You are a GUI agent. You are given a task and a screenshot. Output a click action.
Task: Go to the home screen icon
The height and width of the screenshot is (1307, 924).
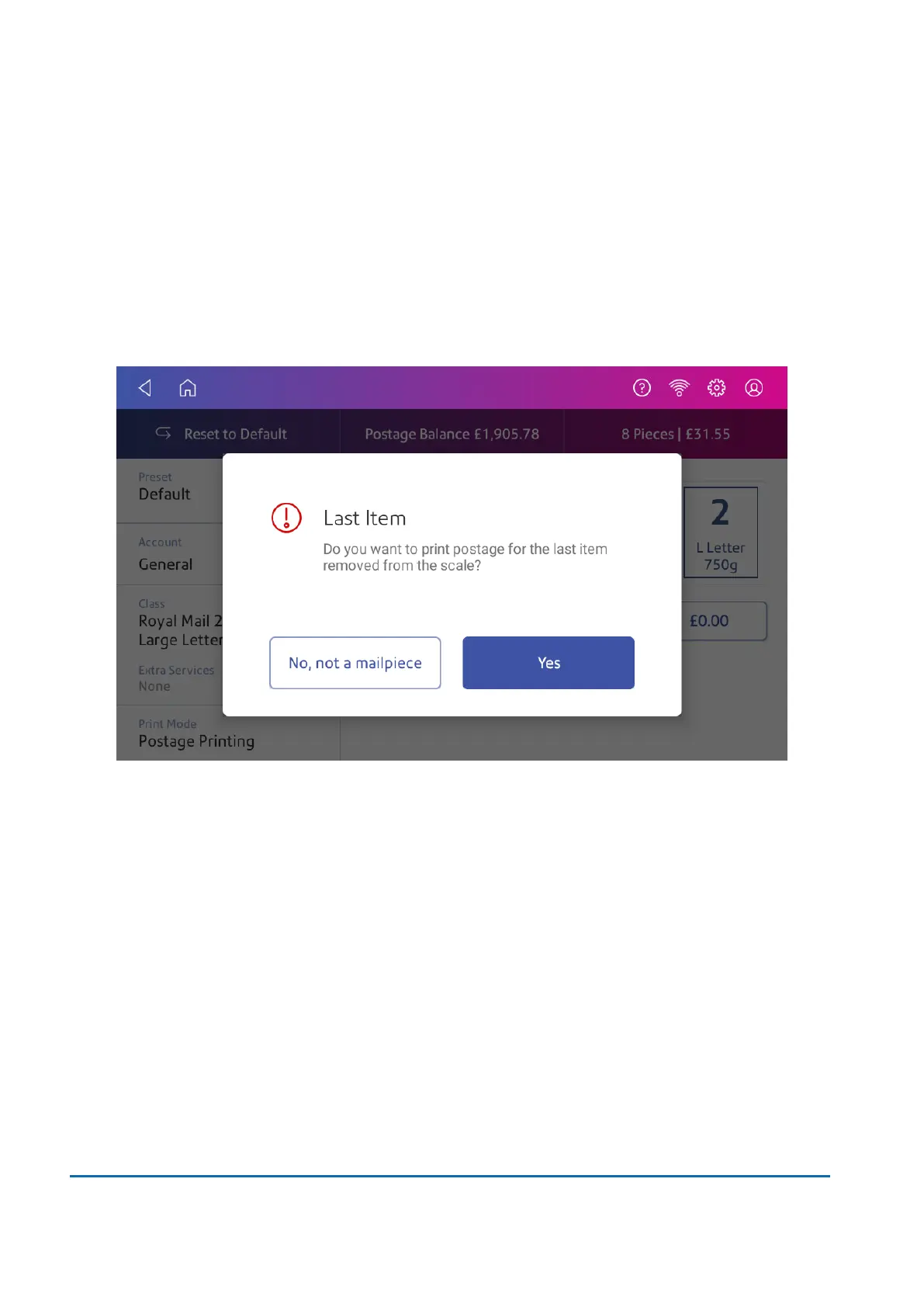188,387
